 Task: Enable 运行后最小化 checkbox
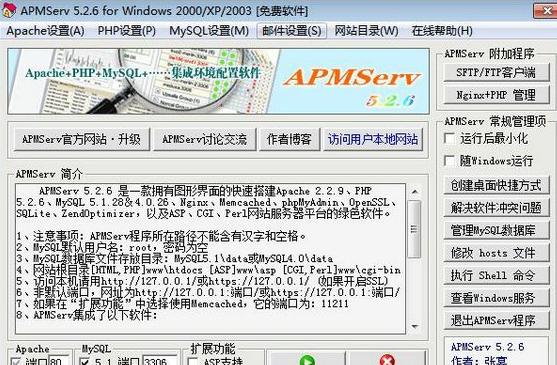450,138
